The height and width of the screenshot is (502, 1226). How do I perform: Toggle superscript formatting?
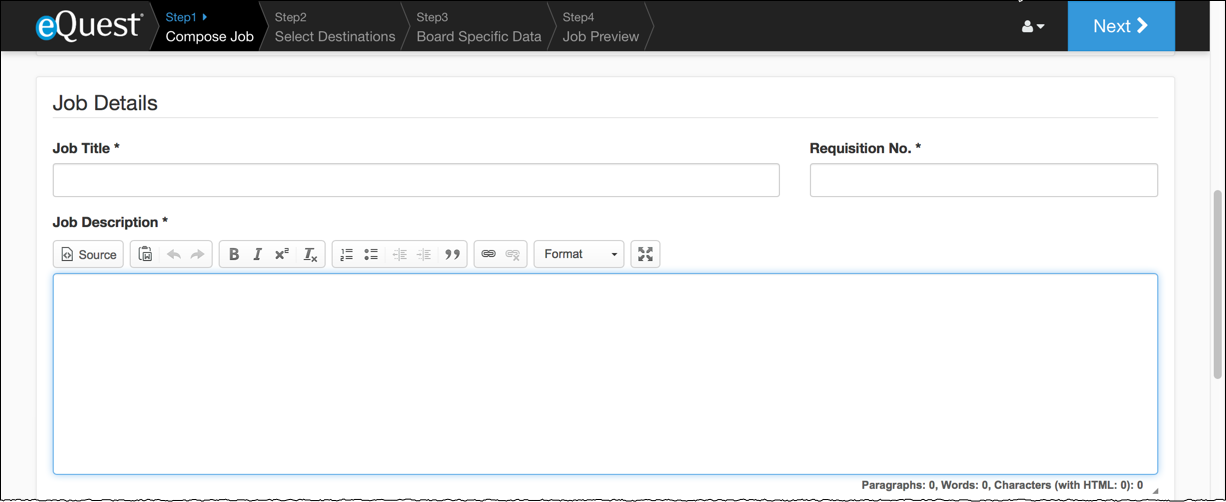point(282,255)
